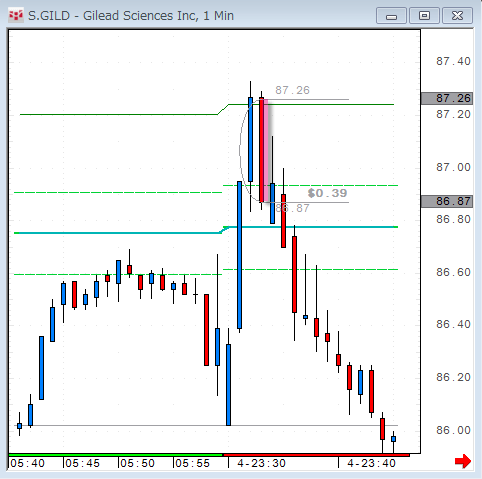Click the red chart icon in title bar
482x479 pixels.
pyautogui.click(x=16, y=16)
